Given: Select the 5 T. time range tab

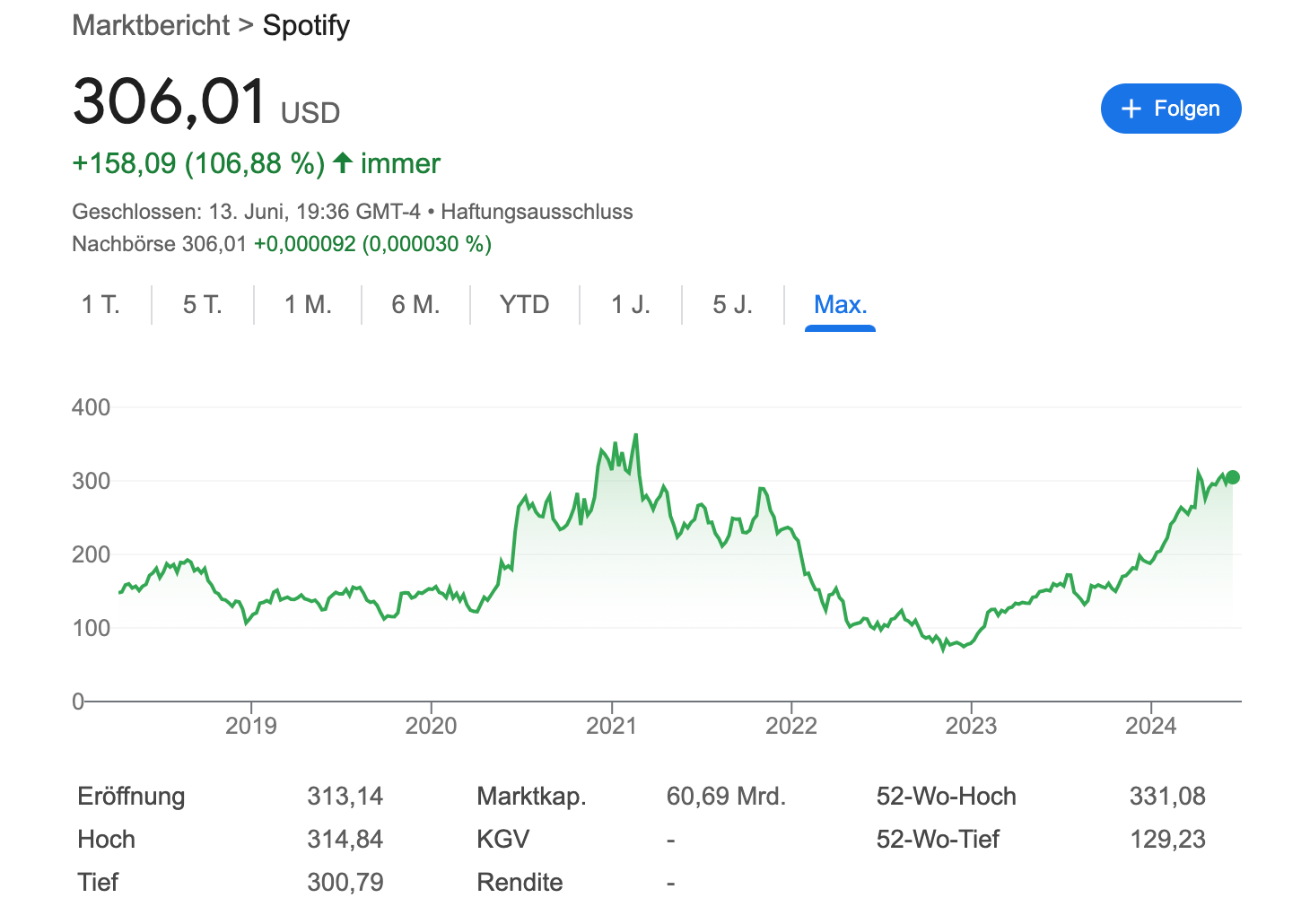Looking at the screenshot, I should point(203,305).
